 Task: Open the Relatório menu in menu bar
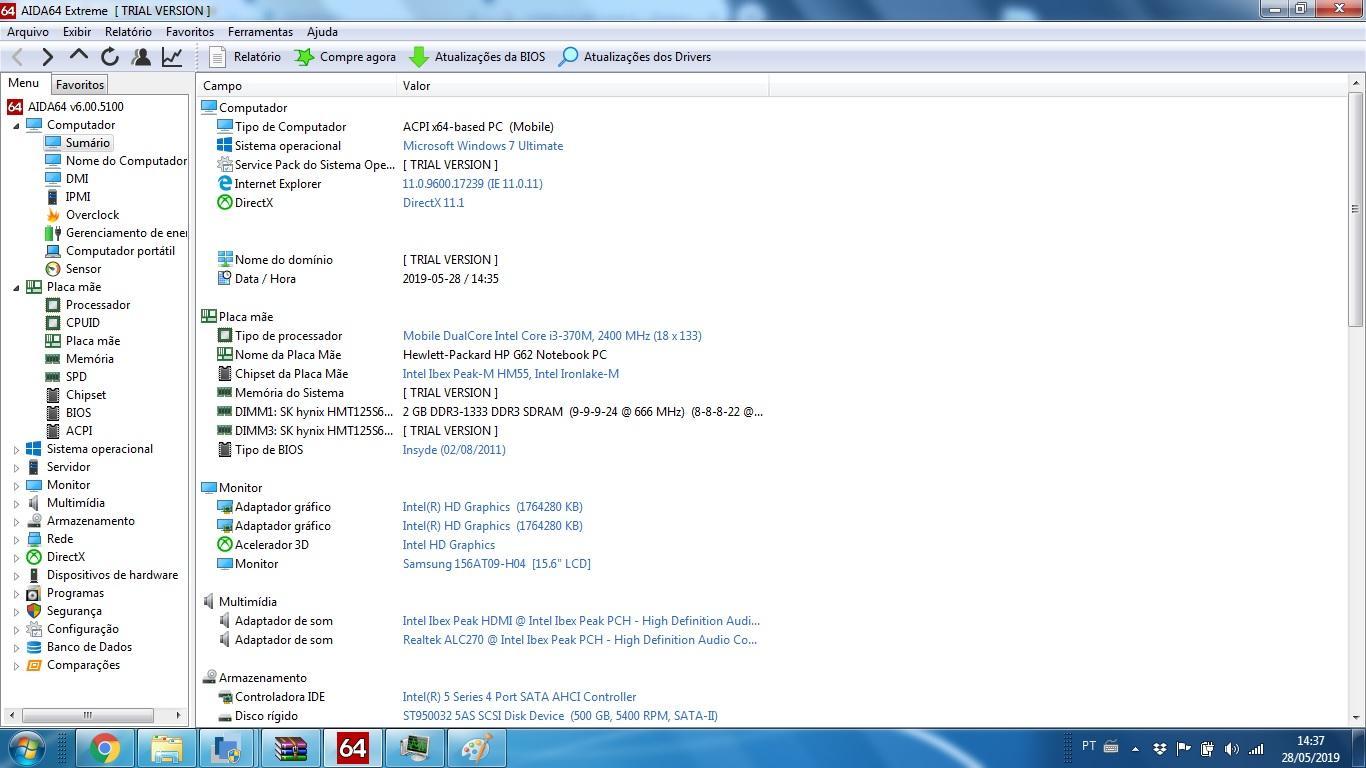click(128, 32)
